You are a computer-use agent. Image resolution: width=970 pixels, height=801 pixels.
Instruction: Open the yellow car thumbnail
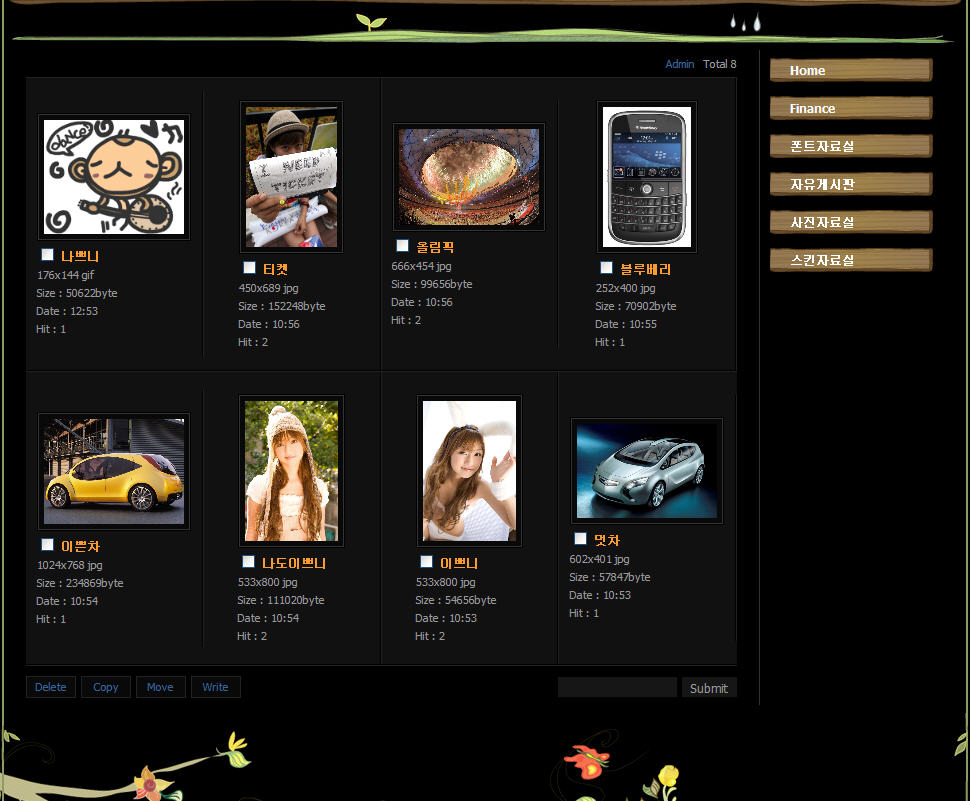(x=114, y=471)
